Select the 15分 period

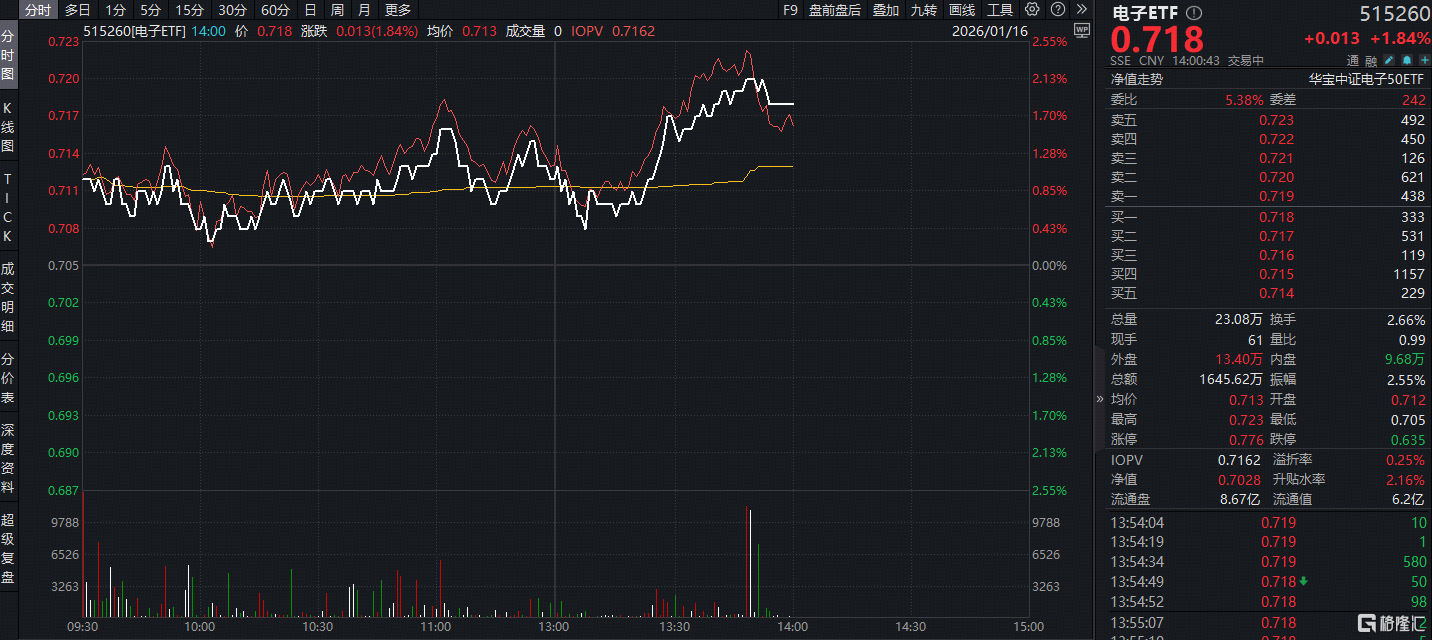189,10
